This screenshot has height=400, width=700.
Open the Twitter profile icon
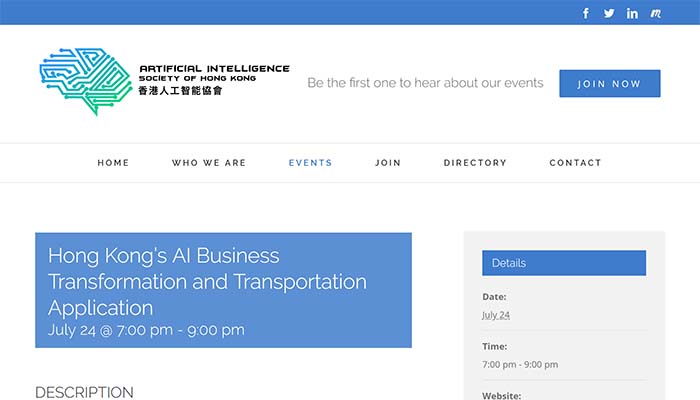tap(609, 13)
